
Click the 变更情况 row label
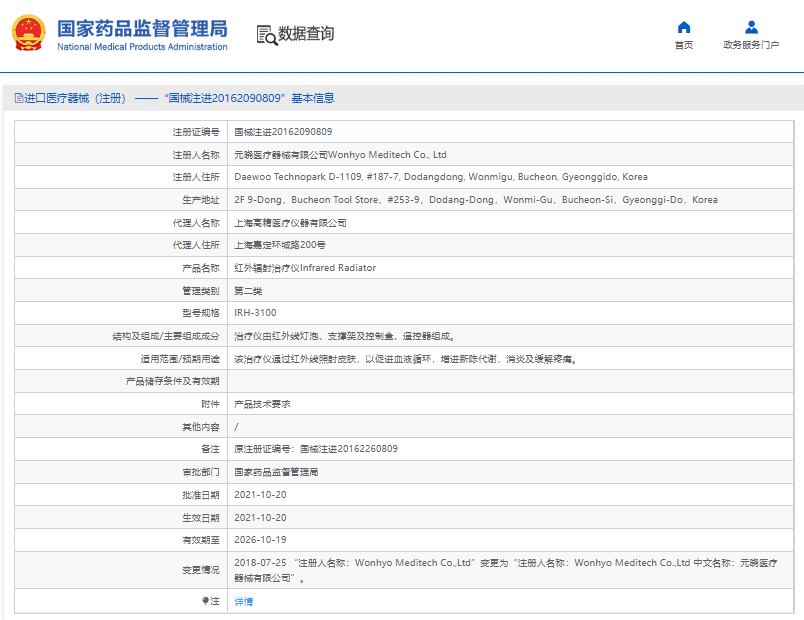(x=200, y=570)
